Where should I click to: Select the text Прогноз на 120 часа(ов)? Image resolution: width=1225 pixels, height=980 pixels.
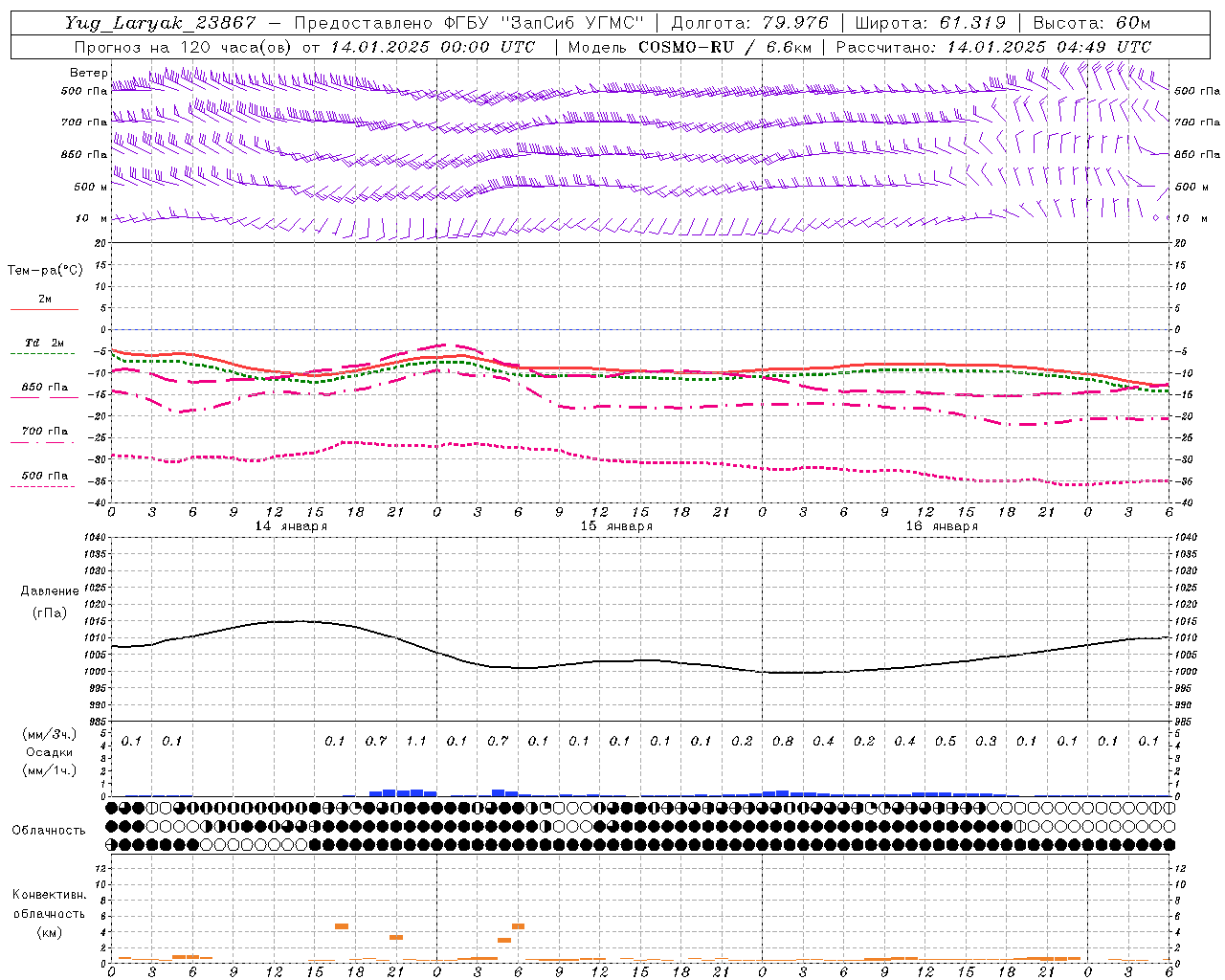184,47
